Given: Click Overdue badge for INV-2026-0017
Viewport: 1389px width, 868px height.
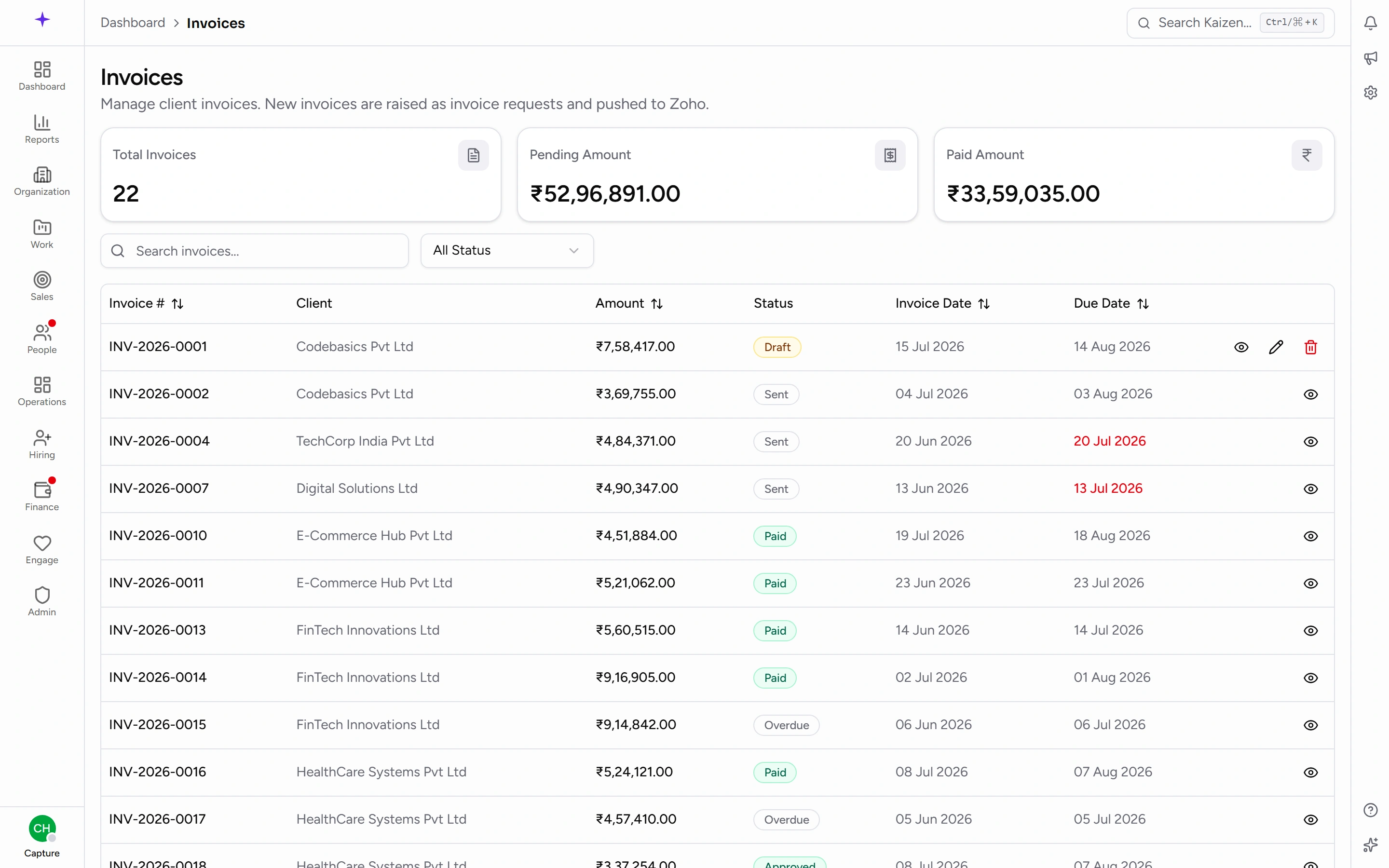Looking at the screenshot, I should 786,820.
